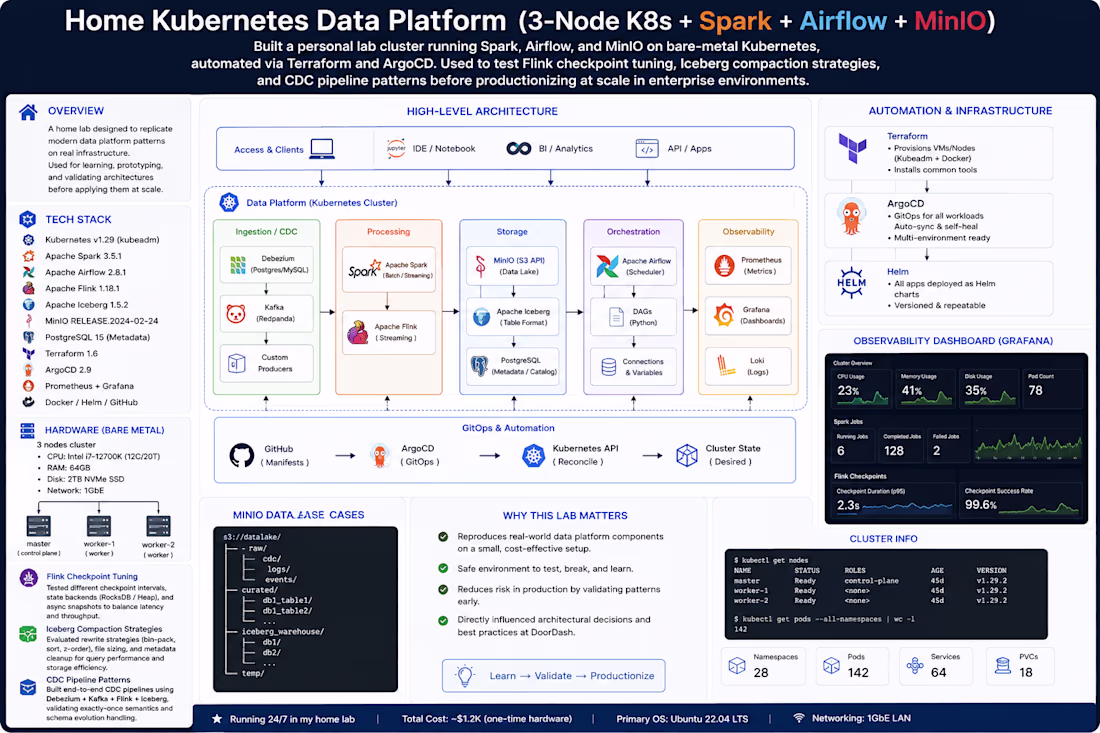
Task: Click the lightbulb icon beside Learn
Action: [464, 675]
